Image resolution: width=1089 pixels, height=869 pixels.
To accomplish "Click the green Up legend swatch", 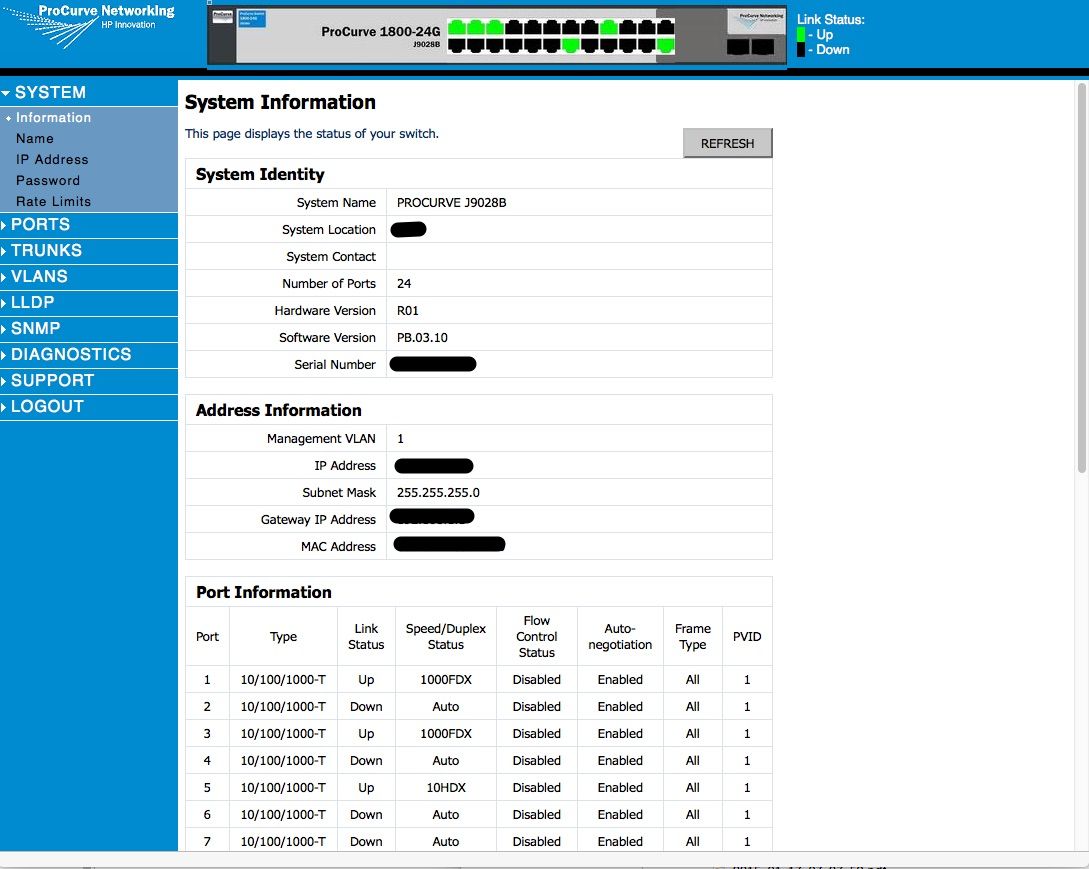I will 801,35.
